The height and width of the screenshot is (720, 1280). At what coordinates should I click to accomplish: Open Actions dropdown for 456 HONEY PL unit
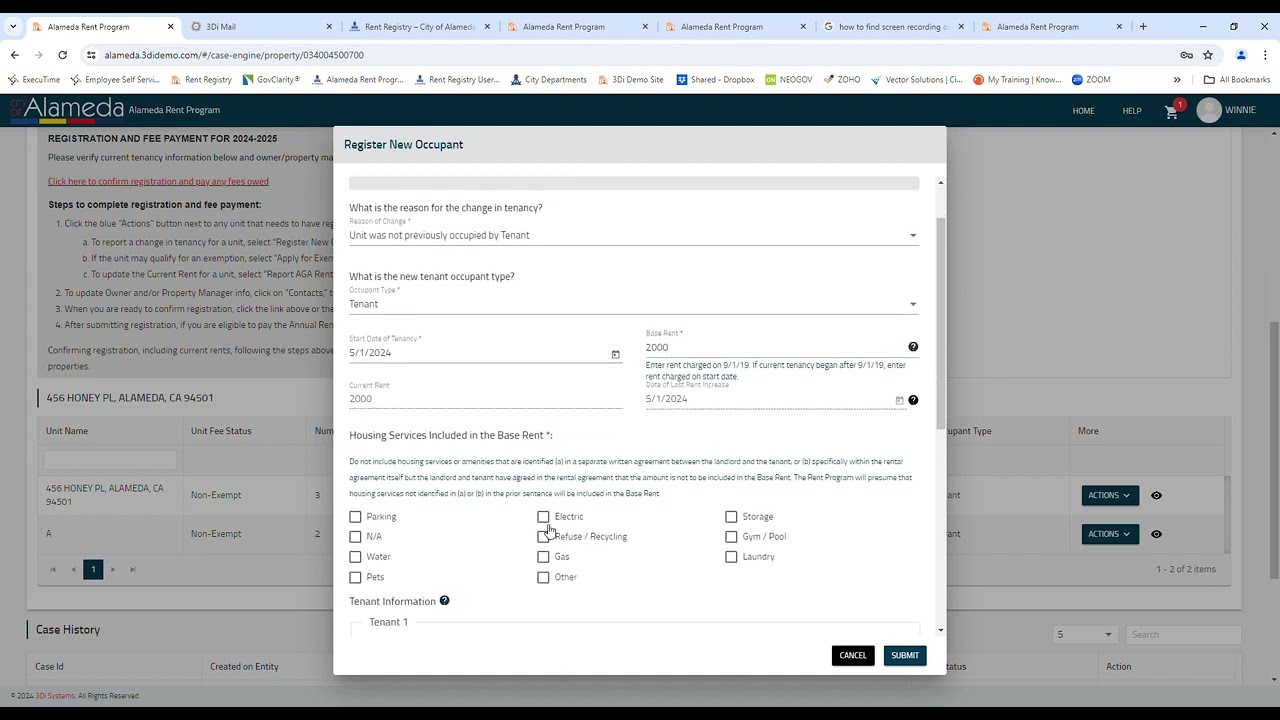1109,495
